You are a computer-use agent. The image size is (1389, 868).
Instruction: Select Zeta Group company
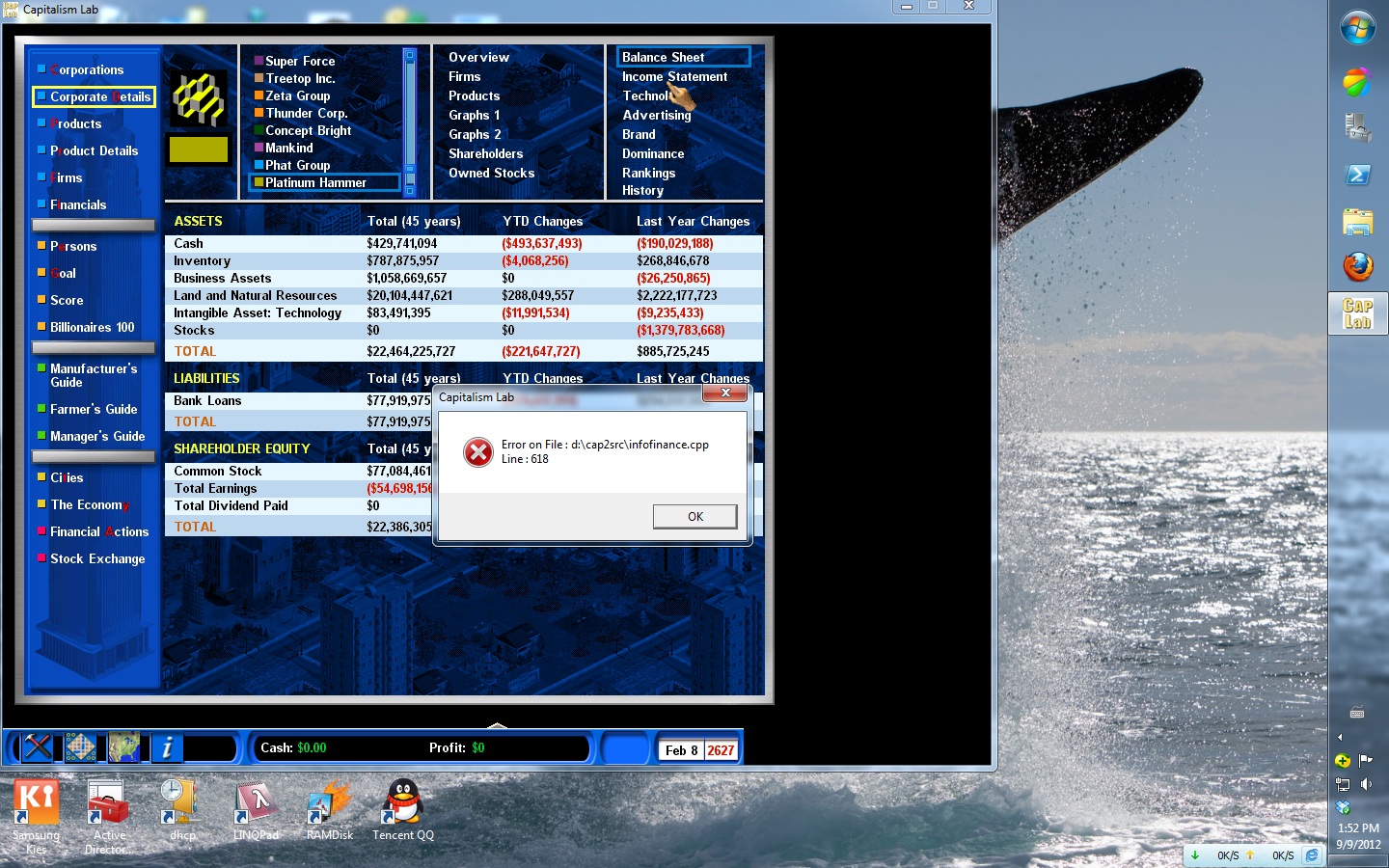[297, 96]
